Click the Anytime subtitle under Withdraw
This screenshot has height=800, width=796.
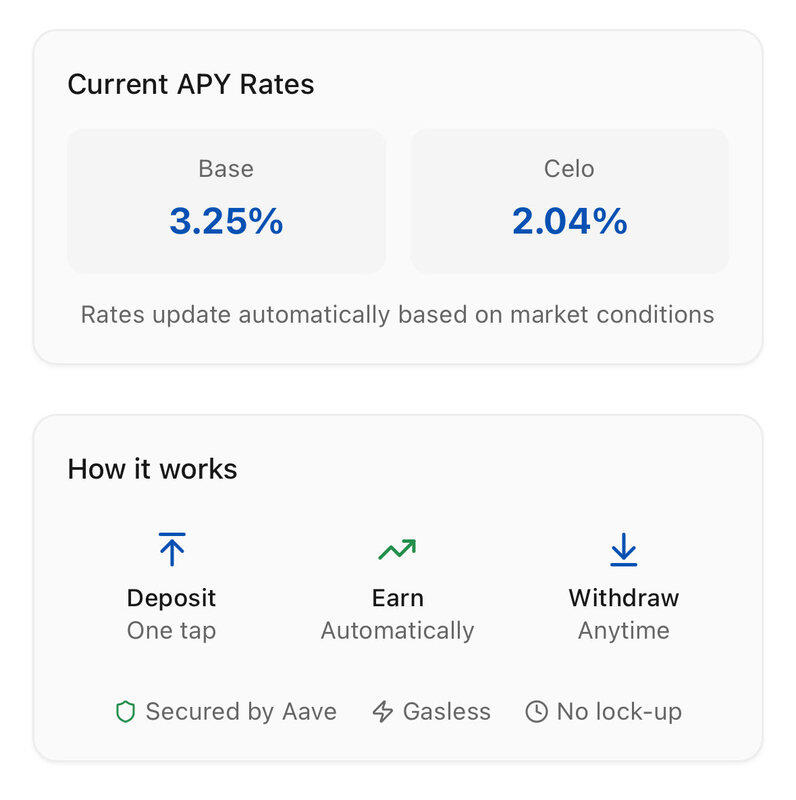click(623, 631)
